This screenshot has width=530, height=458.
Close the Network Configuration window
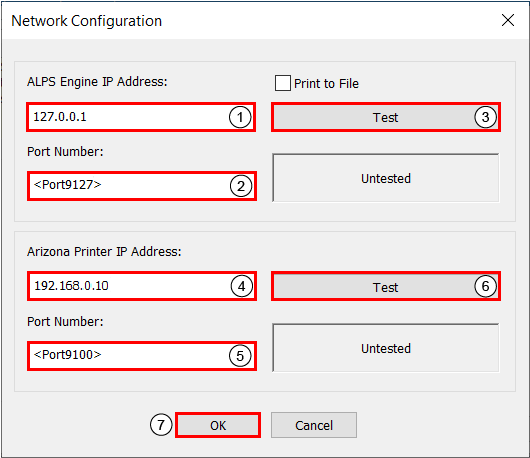click(x=508, y=20)
